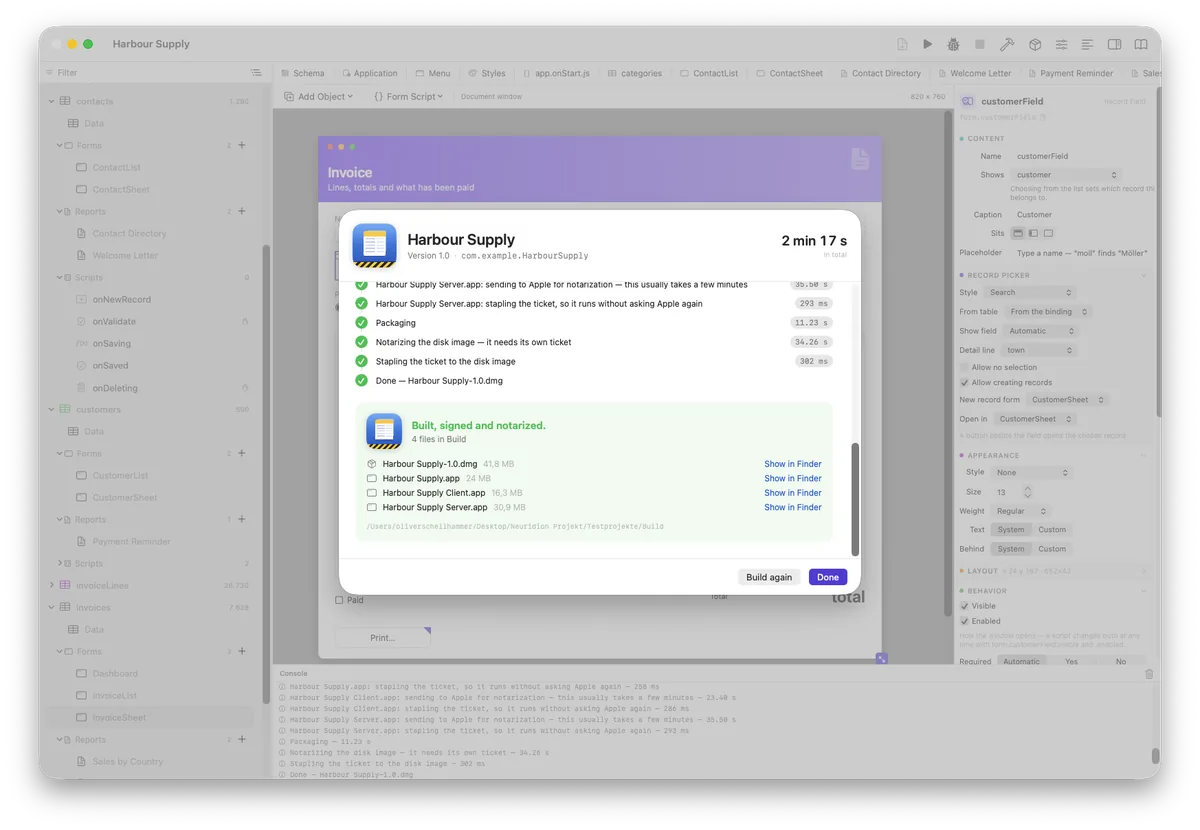Click the Harbour Supply app icon in dialog header
This screenshot has width=1200, height=830.
[x=375, y=246]
